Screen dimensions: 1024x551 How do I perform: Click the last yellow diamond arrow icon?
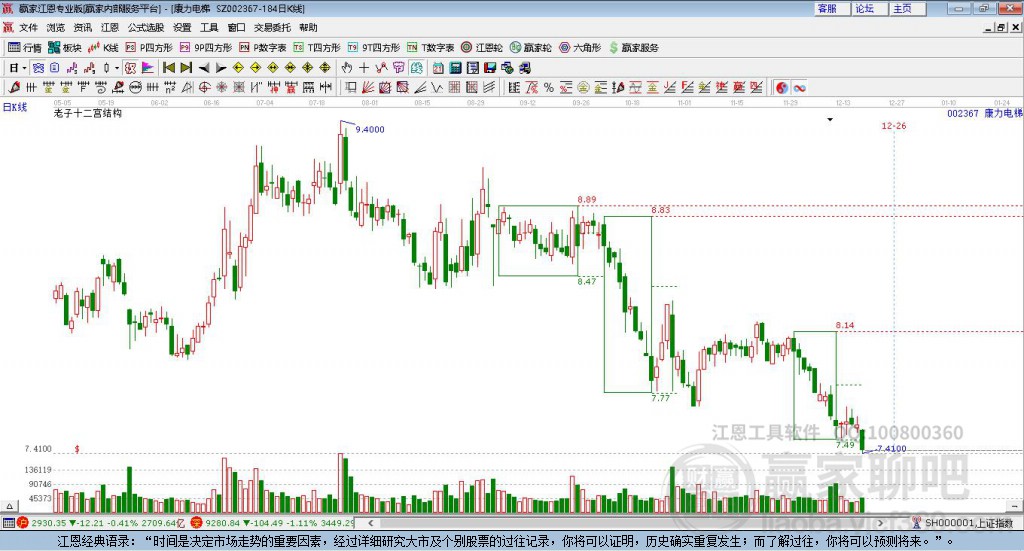pyautogui.click(x=325, y=68)
